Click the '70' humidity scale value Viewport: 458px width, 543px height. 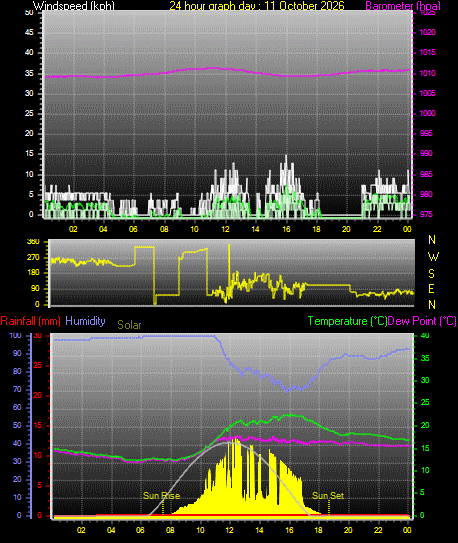[17, 389]
